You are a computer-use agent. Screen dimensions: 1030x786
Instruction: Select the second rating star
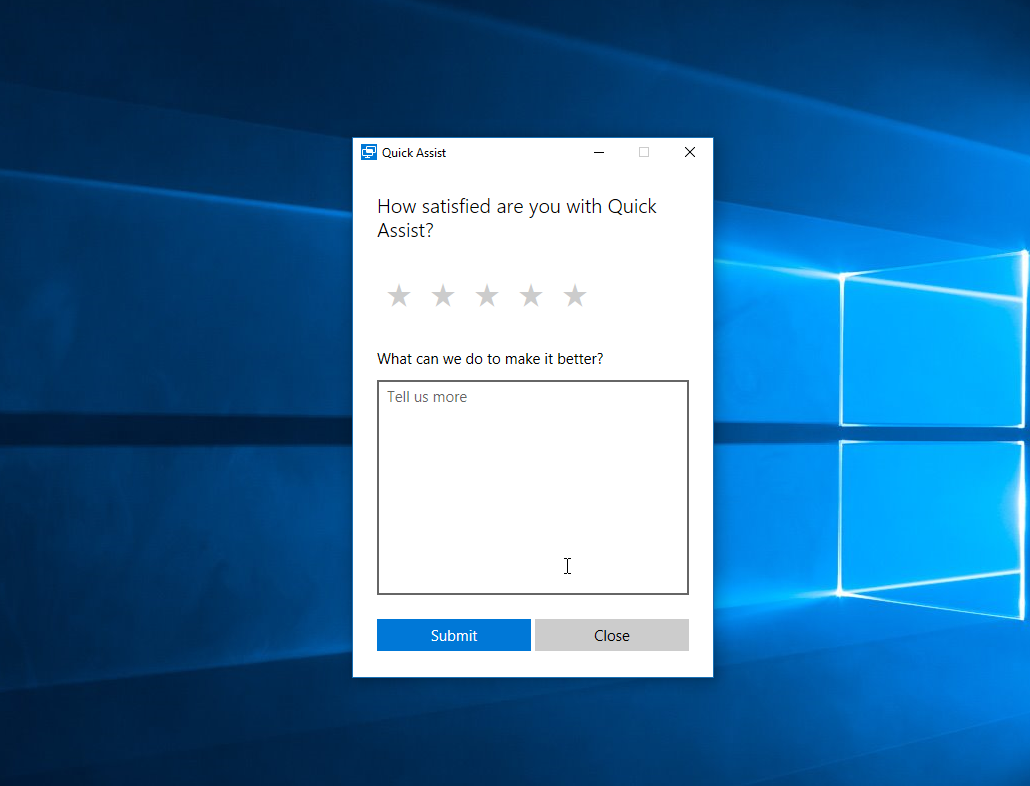click(x=443, y=296)
